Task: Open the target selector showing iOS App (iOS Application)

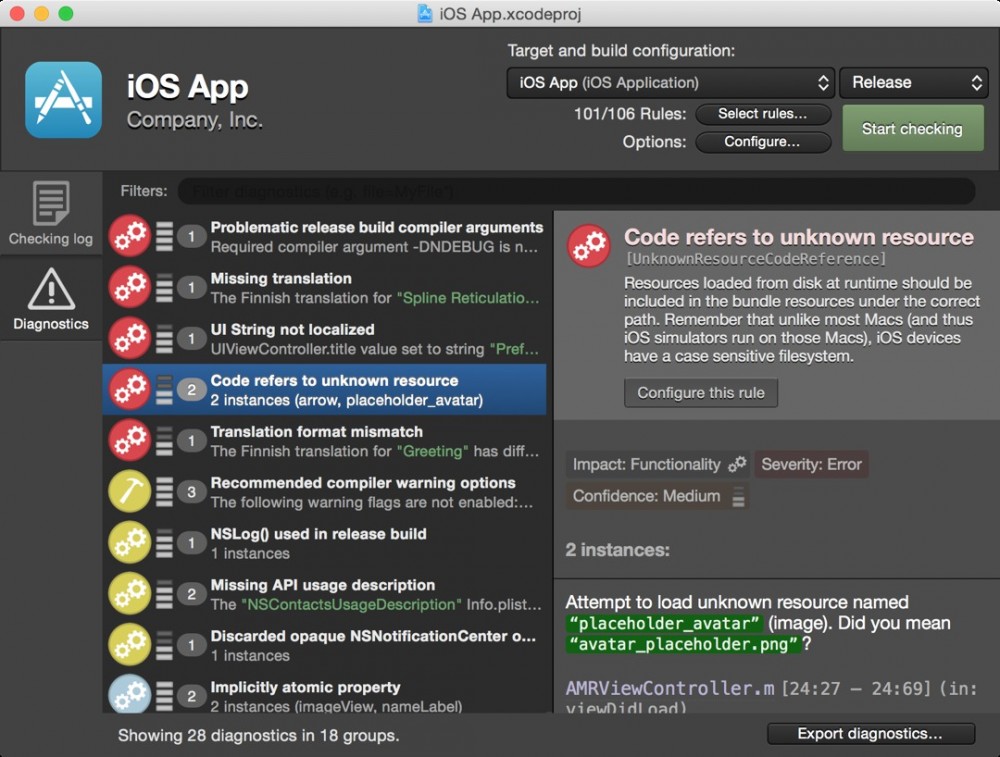Action: coord(670,83)
